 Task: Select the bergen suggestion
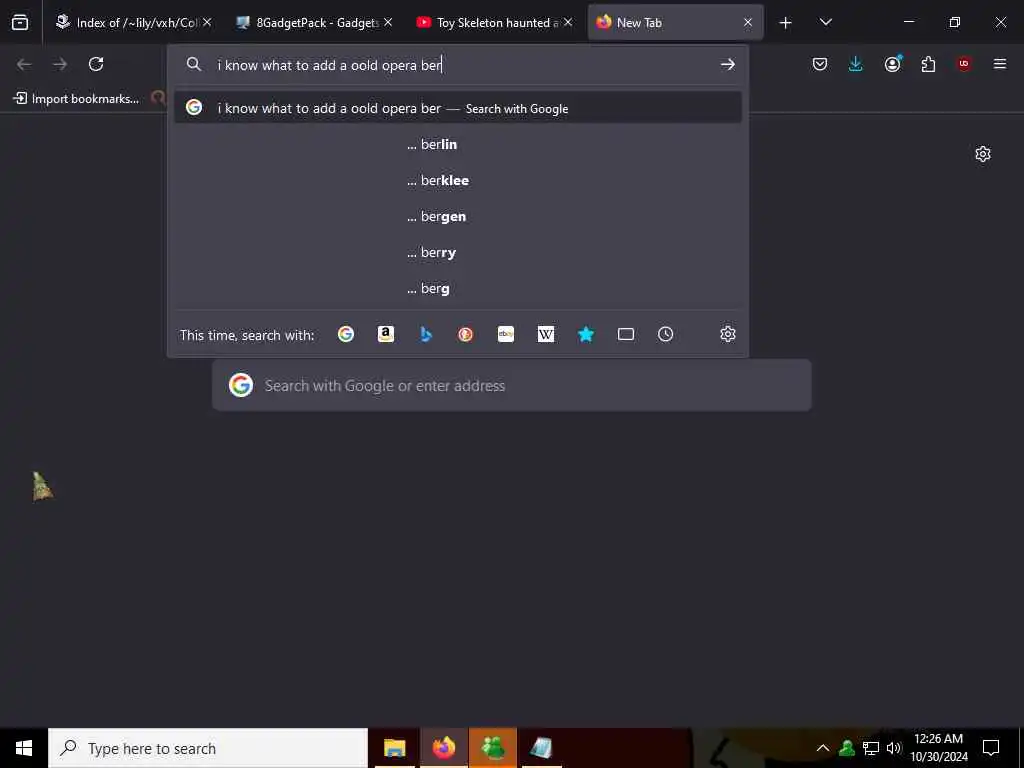[458, 216]
